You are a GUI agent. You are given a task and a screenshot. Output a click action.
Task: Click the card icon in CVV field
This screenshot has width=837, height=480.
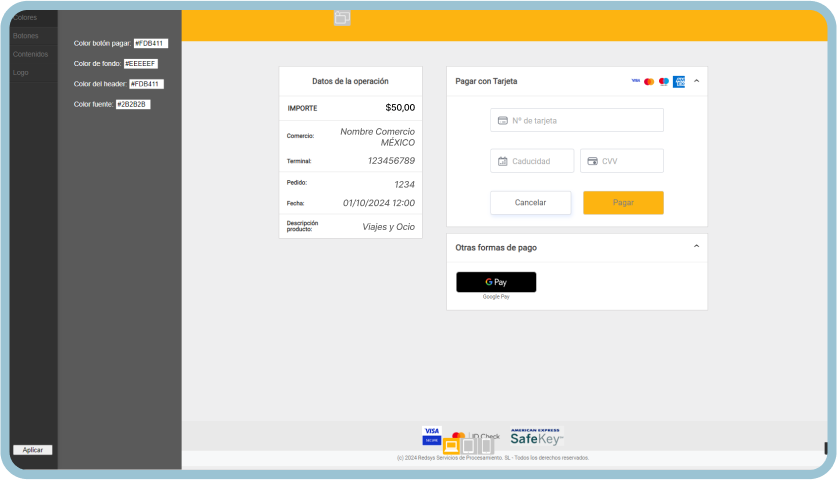pyautogui.click(x=592, y=161)
